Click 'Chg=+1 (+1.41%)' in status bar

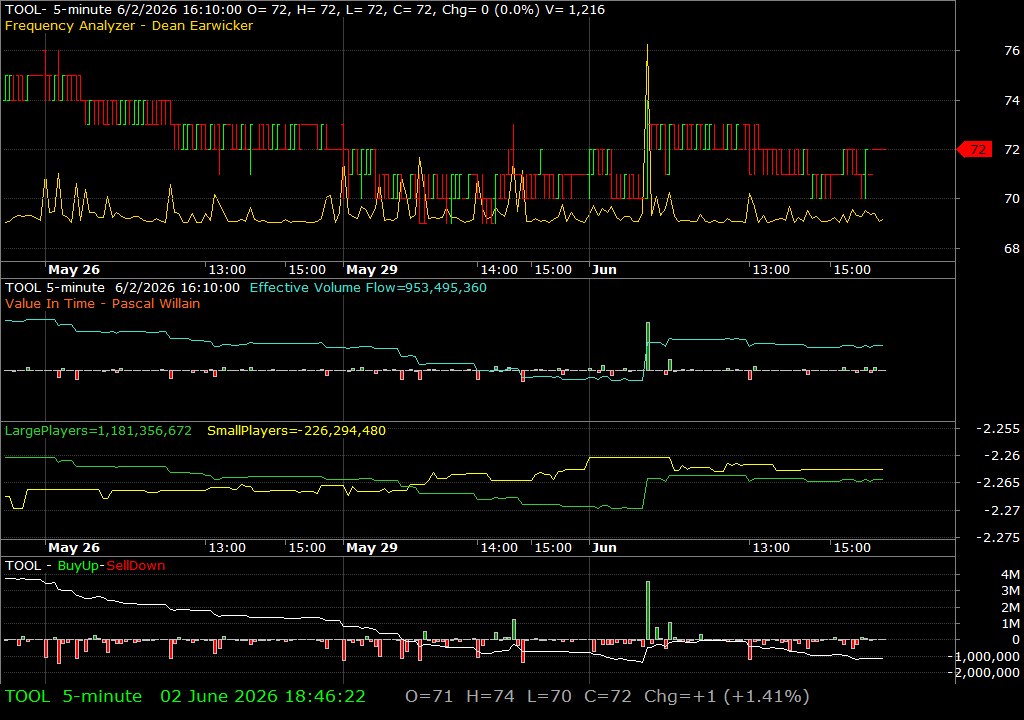727,696
